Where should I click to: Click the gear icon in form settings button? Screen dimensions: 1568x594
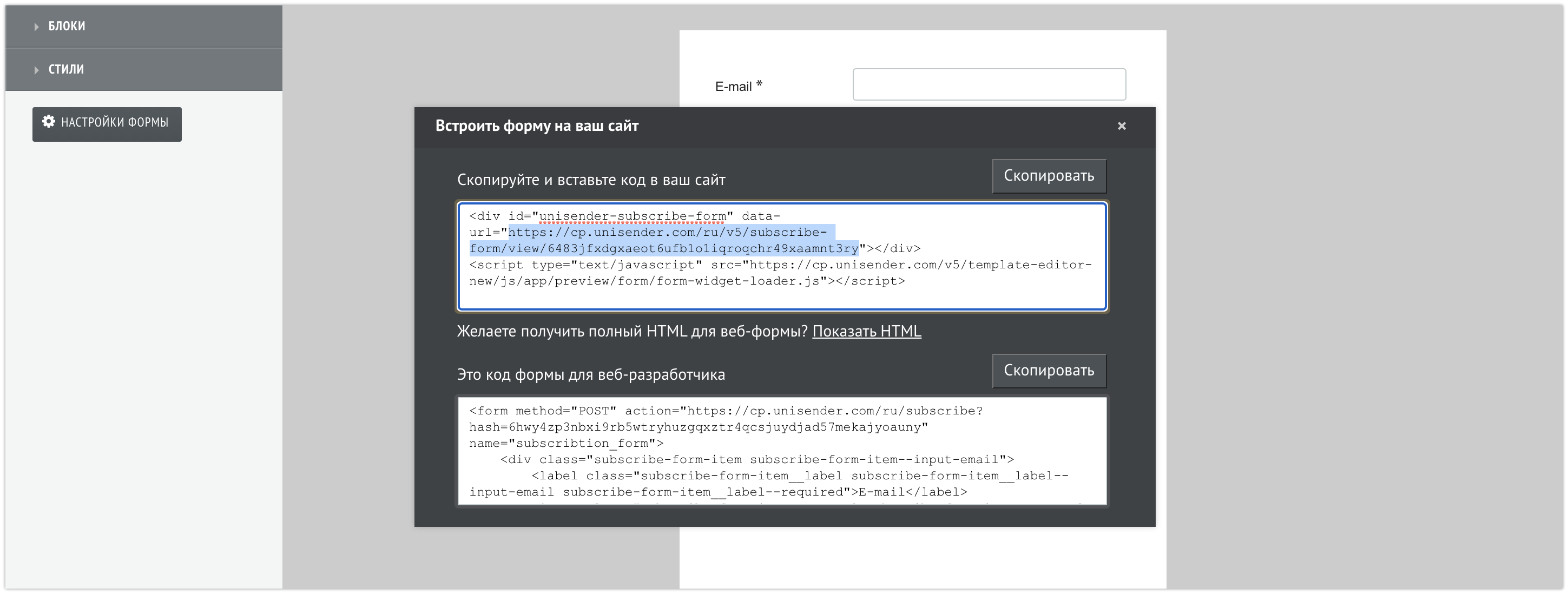click(49, 122)
